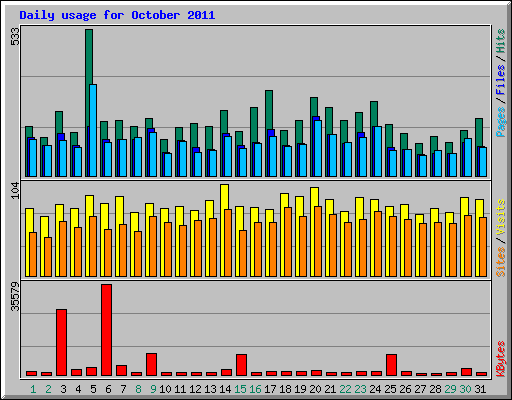
Task: Click the 'Visits' legend label
Action: 500,217
